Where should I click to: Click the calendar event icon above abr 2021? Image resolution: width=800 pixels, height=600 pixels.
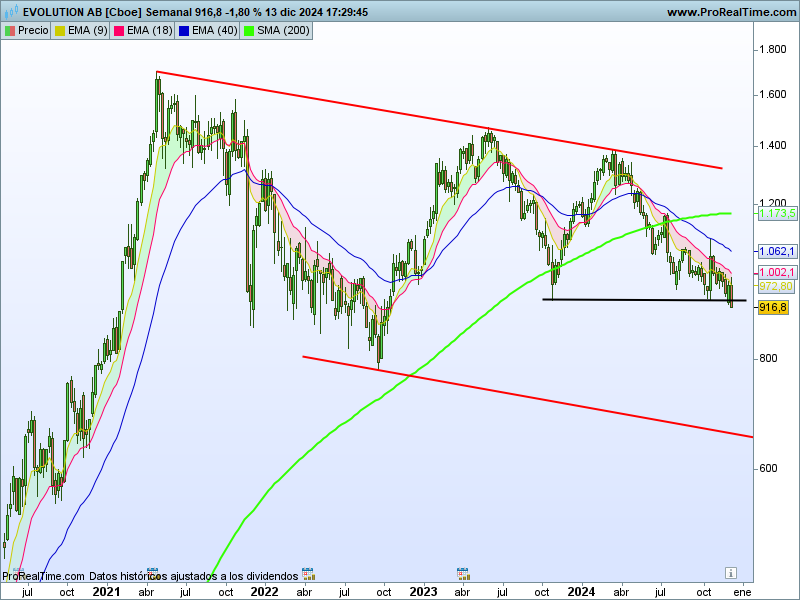pyautogui.click(x=152, y=573)
